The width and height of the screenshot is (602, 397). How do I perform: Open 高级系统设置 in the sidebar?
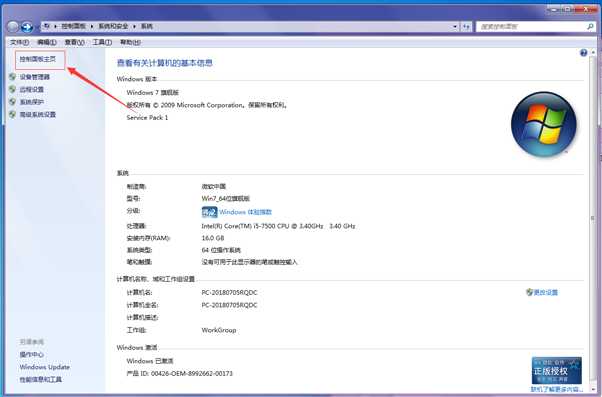(38, 114)
